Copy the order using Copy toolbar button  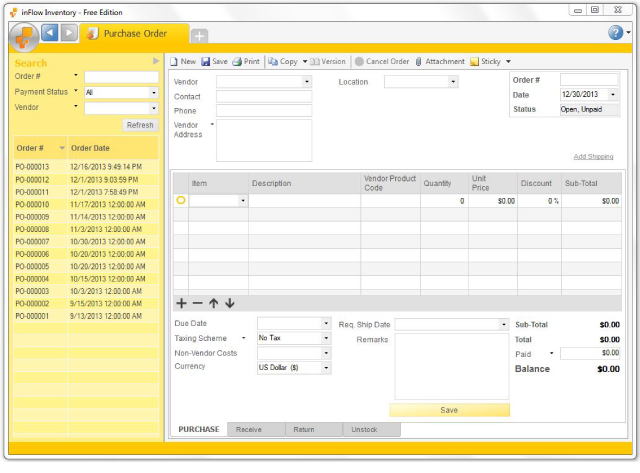pos(283,61)
